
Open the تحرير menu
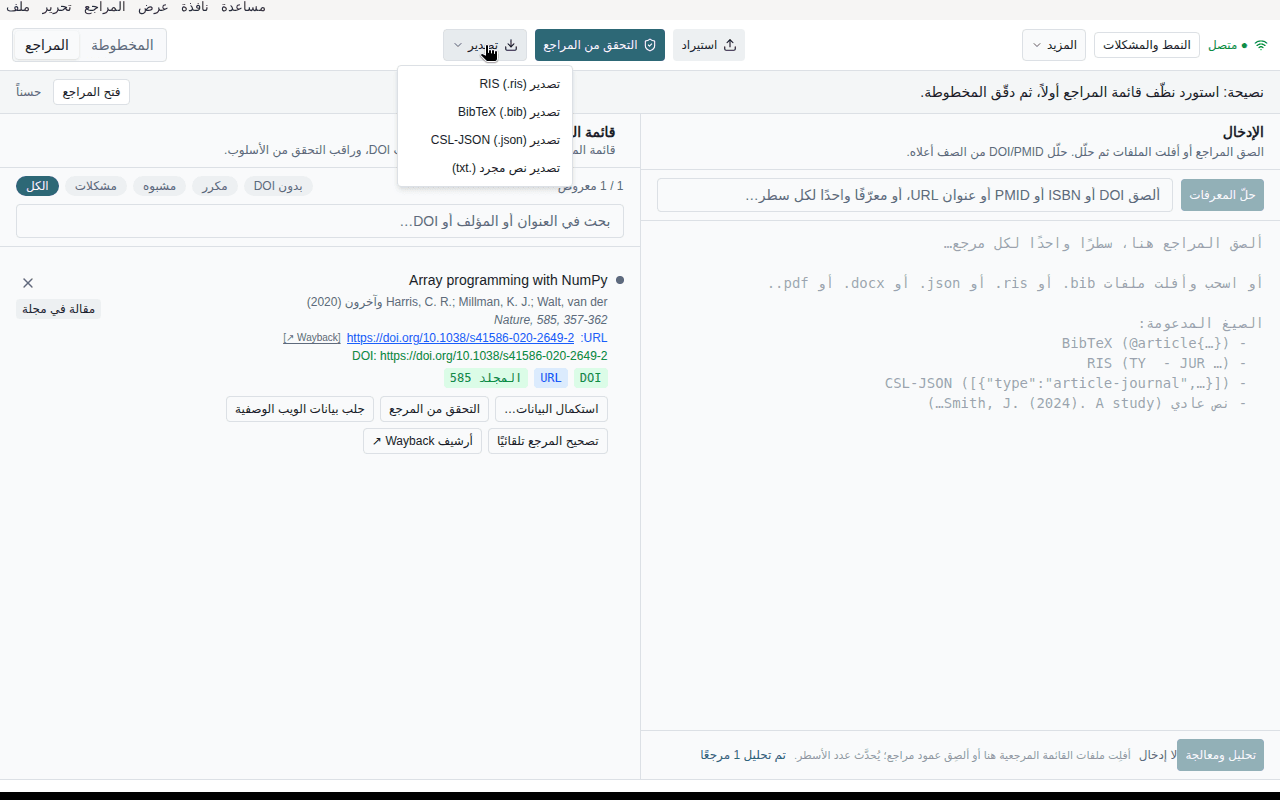56,7
